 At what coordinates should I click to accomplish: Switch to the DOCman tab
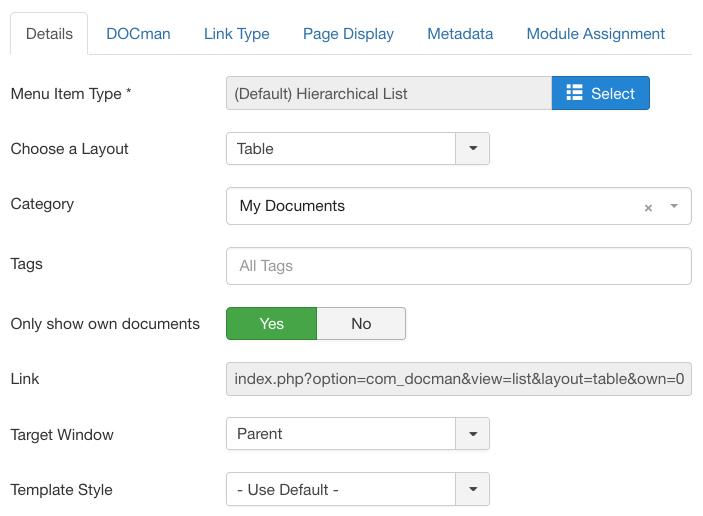click(x=138, y=34)
